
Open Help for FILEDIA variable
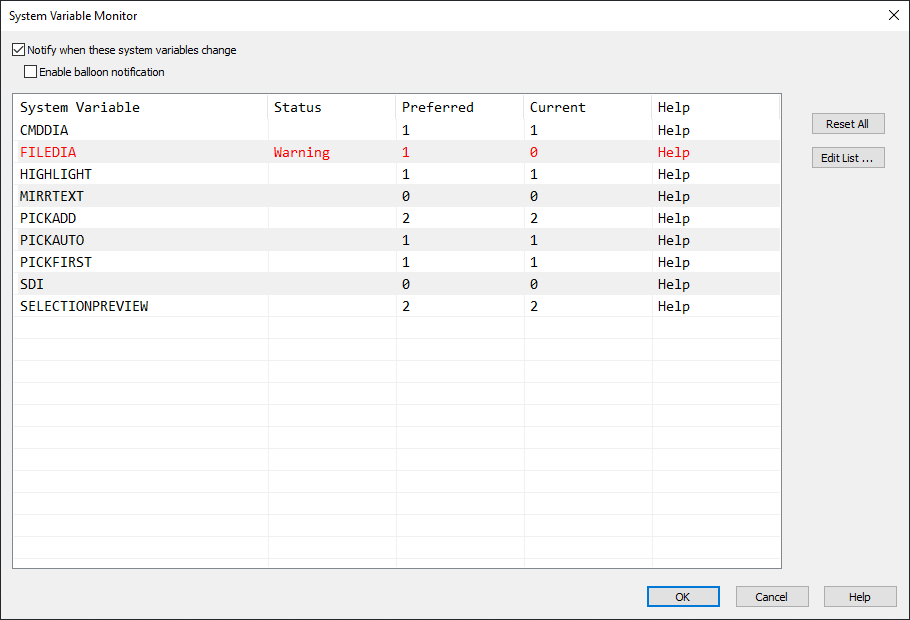click(x=673, y=152)
